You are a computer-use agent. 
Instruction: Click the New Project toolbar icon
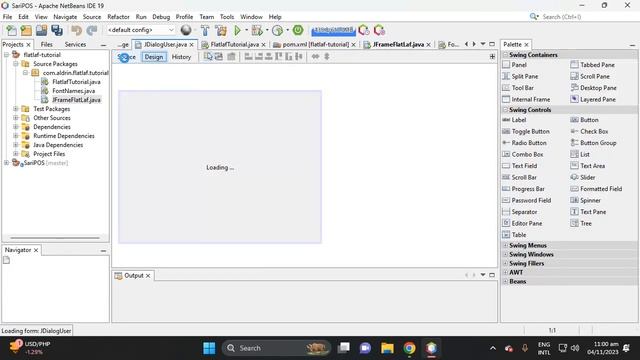pyautogui.click(x=26, y=30)
